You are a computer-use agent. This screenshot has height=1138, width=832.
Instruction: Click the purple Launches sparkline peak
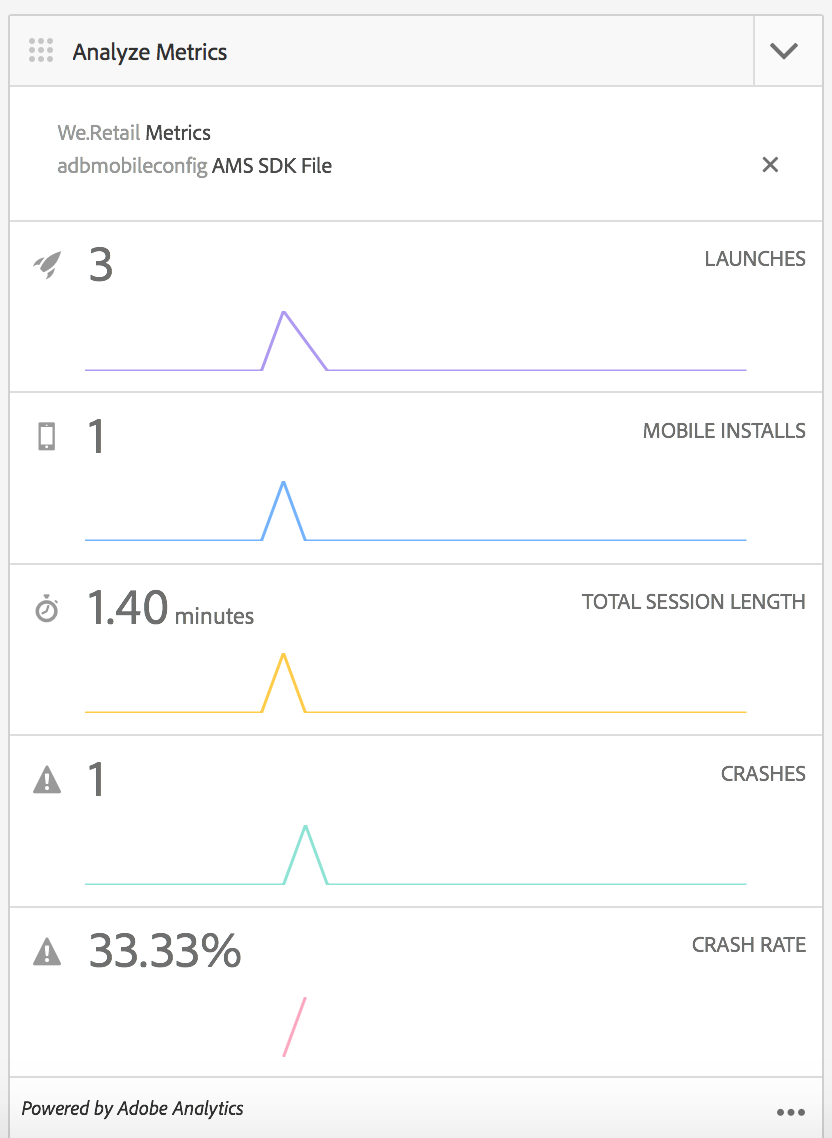click(x=284, y=314)
